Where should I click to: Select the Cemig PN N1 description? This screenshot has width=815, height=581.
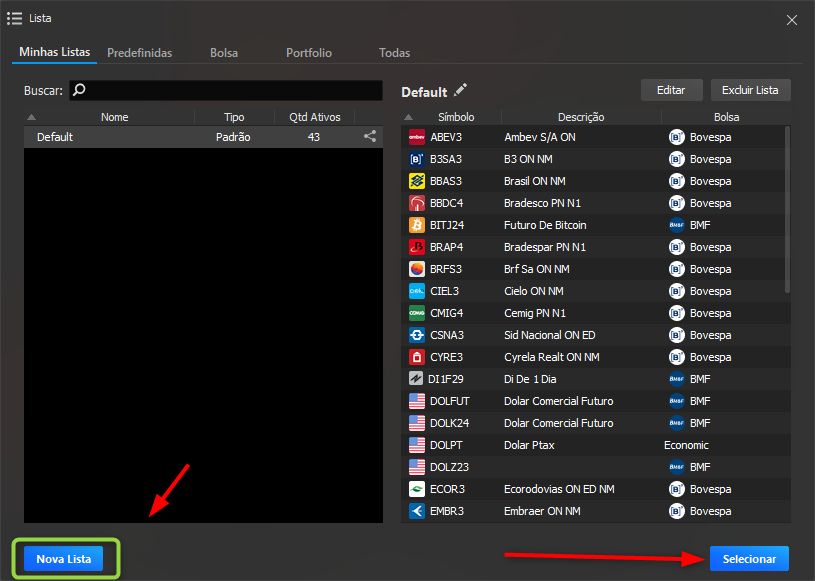coord(535,313)
